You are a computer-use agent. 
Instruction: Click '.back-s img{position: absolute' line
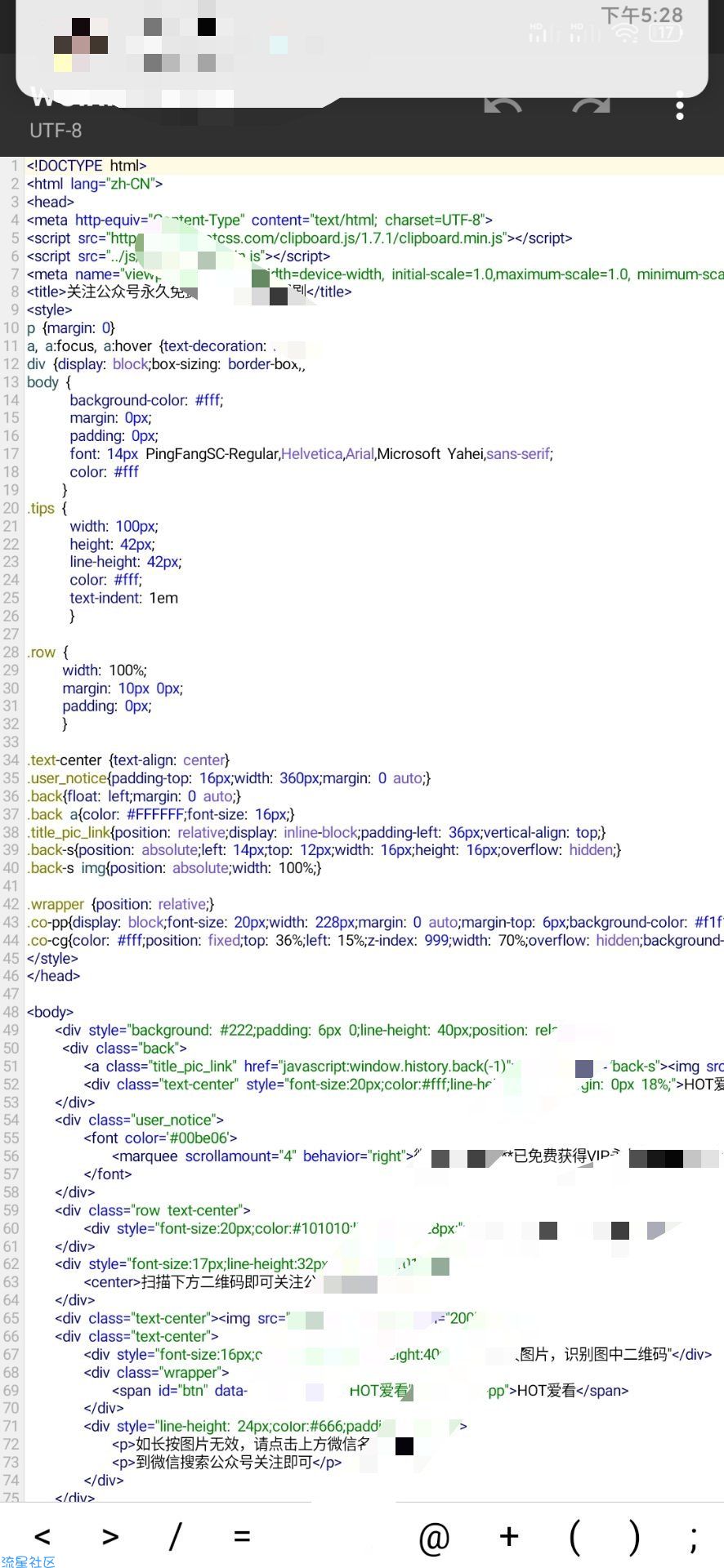[174, 867]
